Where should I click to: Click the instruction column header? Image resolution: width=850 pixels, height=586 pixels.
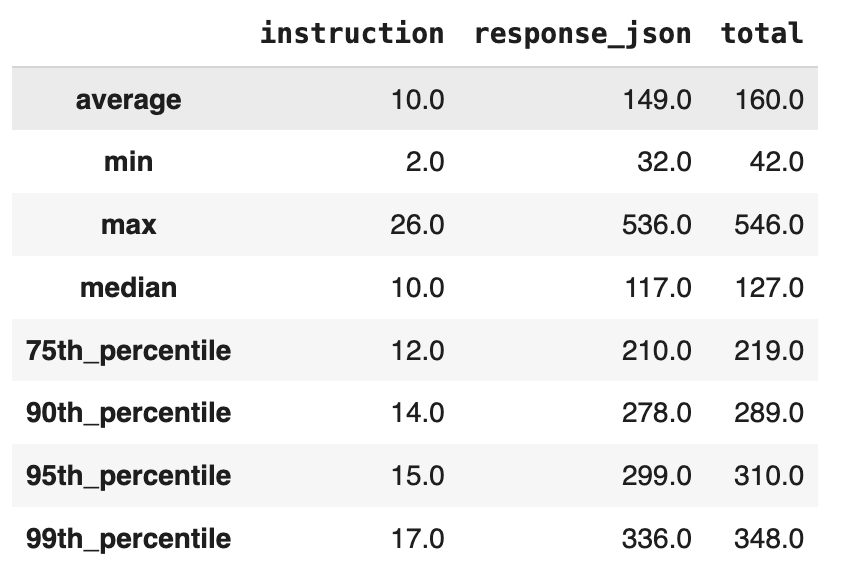point(351,33)
